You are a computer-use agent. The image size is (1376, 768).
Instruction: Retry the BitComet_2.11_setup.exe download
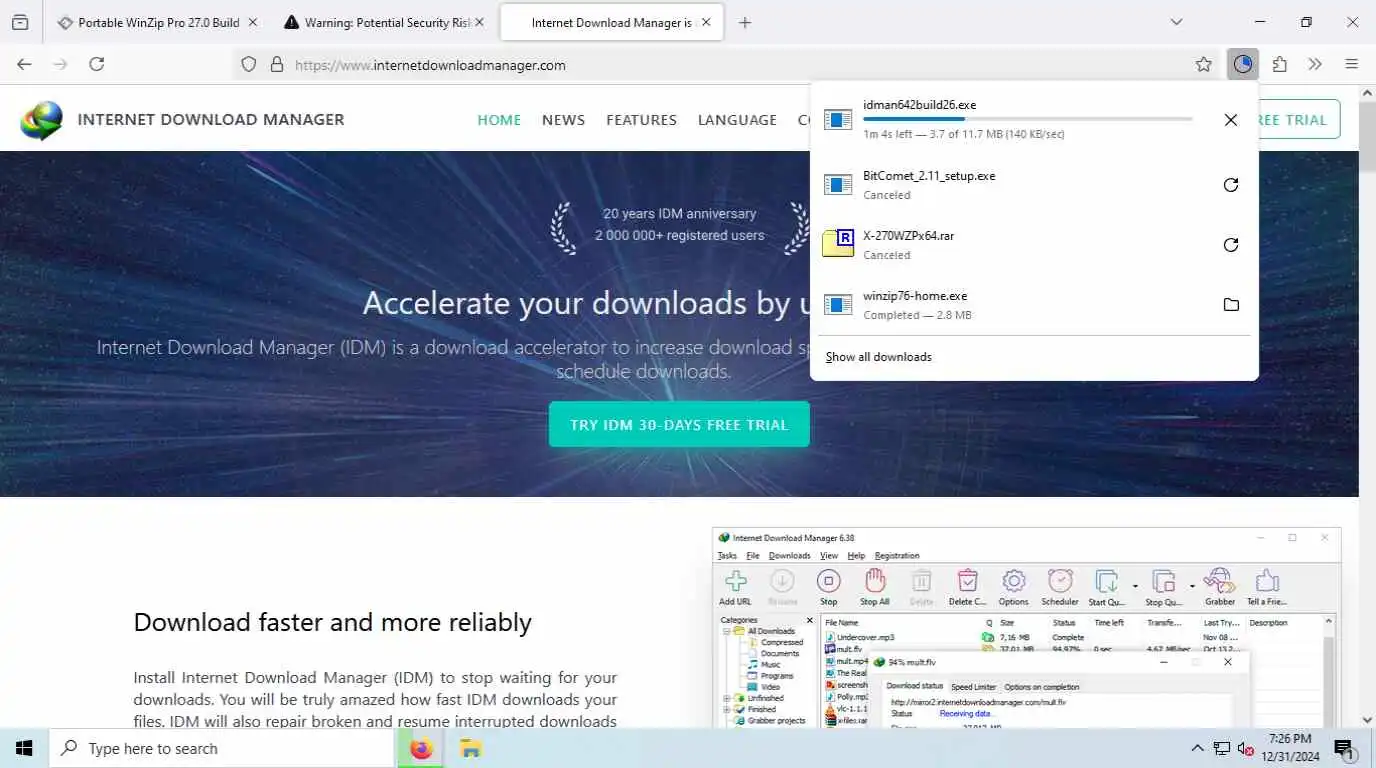[x=1231, y=185]
